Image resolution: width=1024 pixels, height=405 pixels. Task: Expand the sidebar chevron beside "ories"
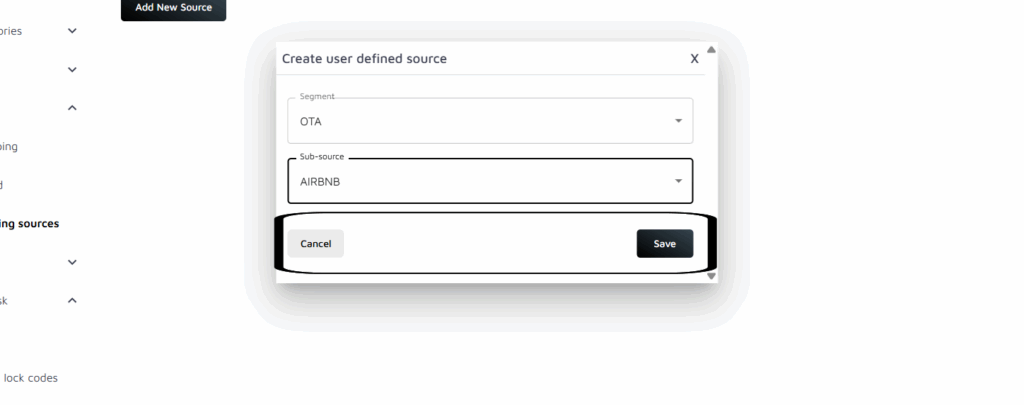[x=72, y=31]
